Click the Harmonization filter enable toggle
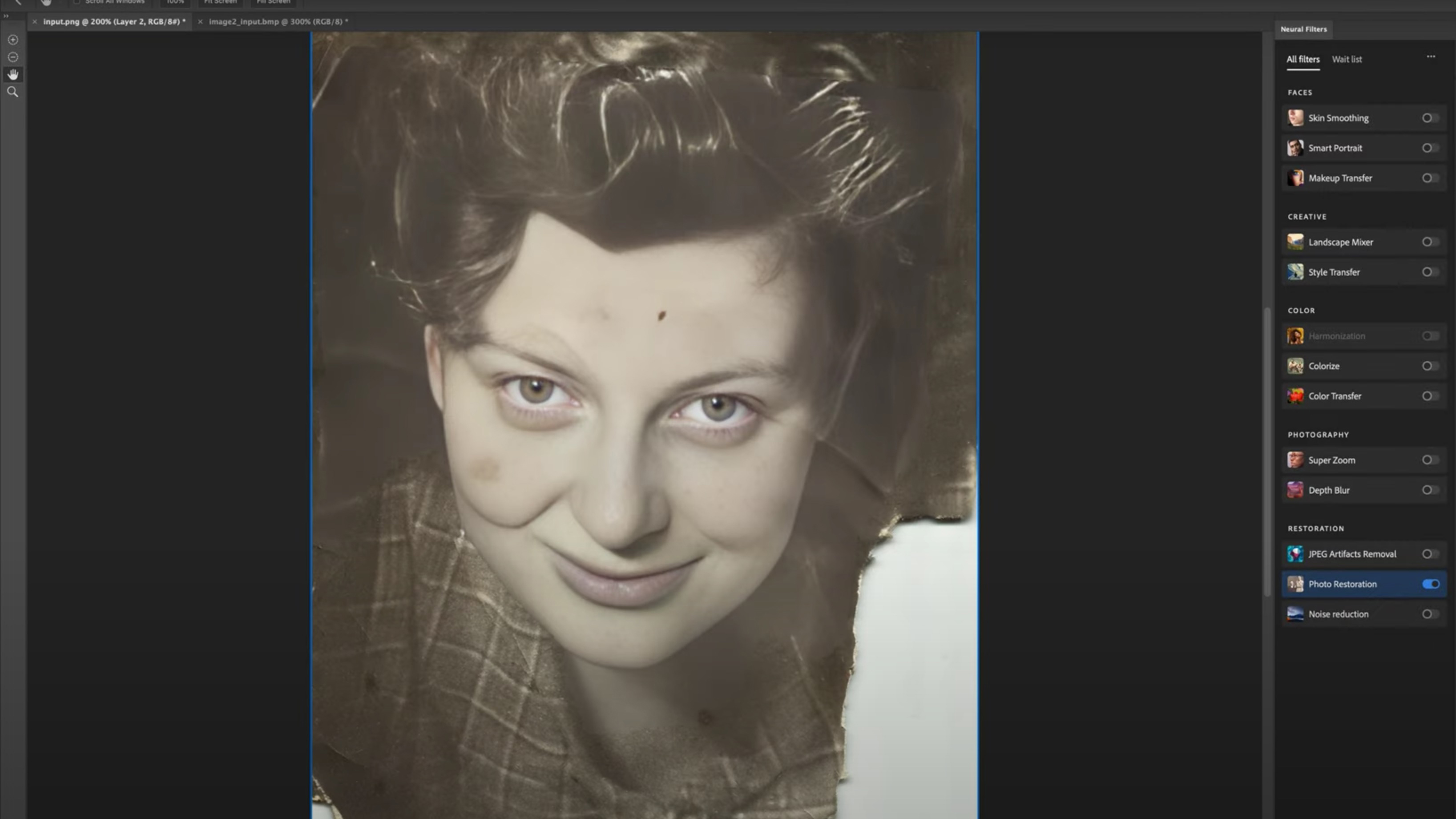Image resolution: width=1456 pixels, height=819 pixels. tap(1430, 336)
